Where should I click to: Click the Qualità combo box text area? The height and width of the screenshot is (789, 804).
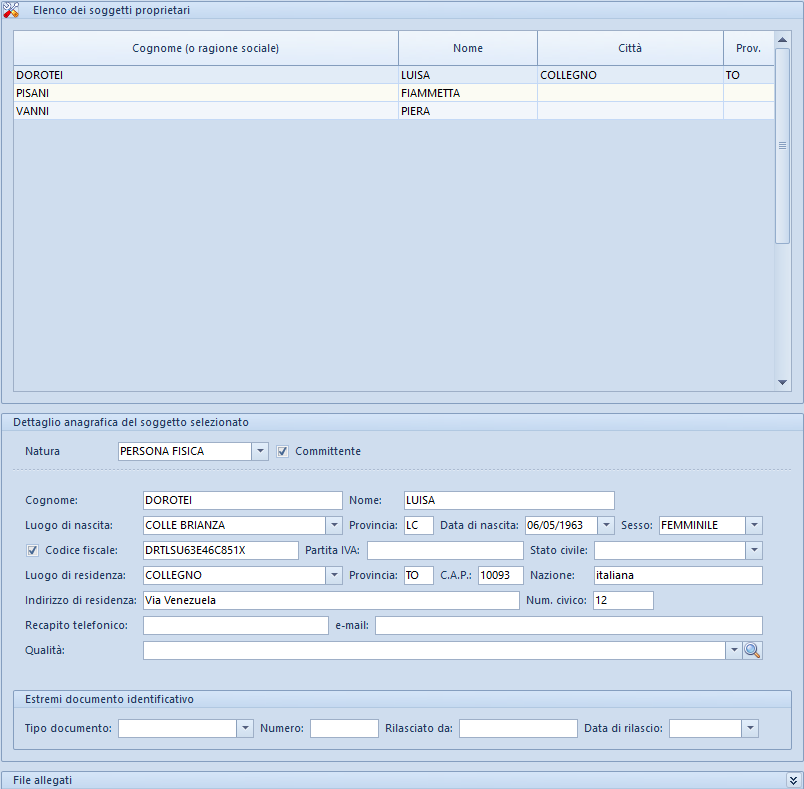[x=434, y=650]
